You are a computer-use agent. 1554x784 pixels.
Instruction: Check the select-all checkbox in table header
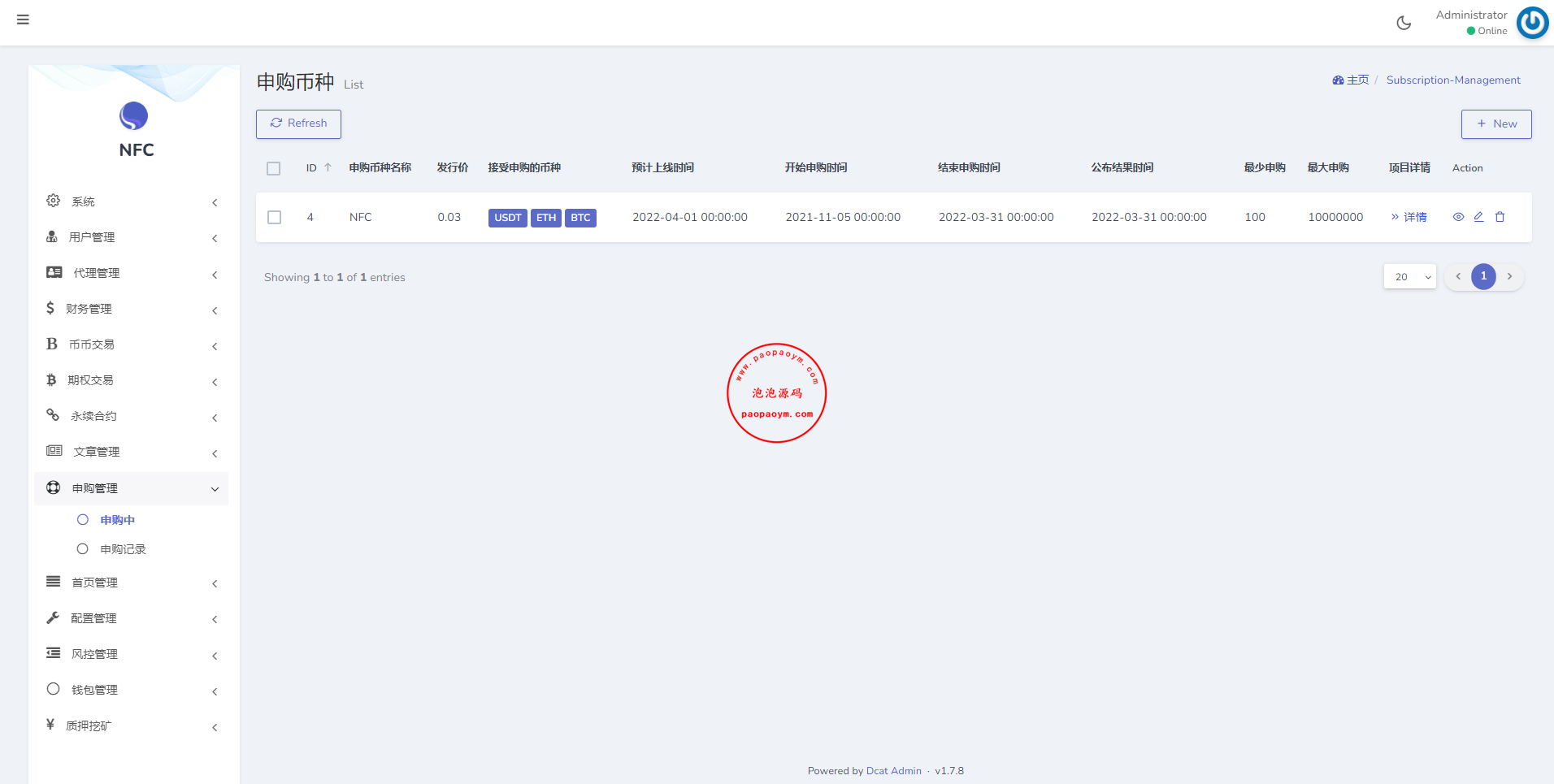[x=273, y=168]
